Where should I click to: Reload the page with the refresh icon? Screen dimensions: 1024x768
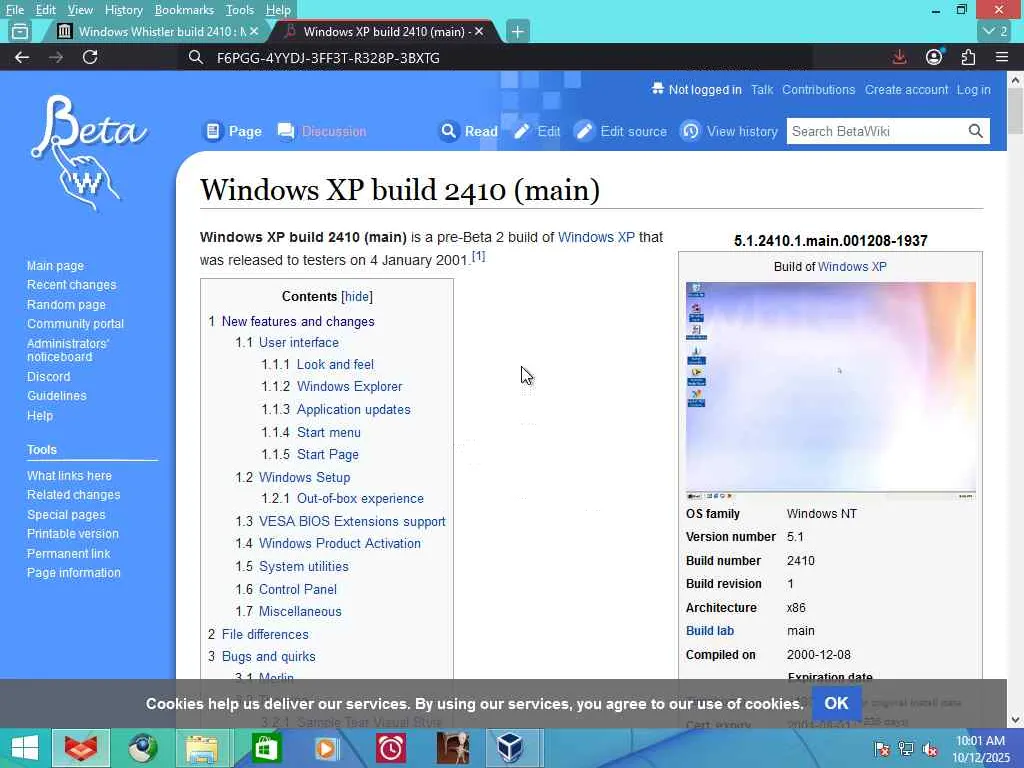(90, 57)
